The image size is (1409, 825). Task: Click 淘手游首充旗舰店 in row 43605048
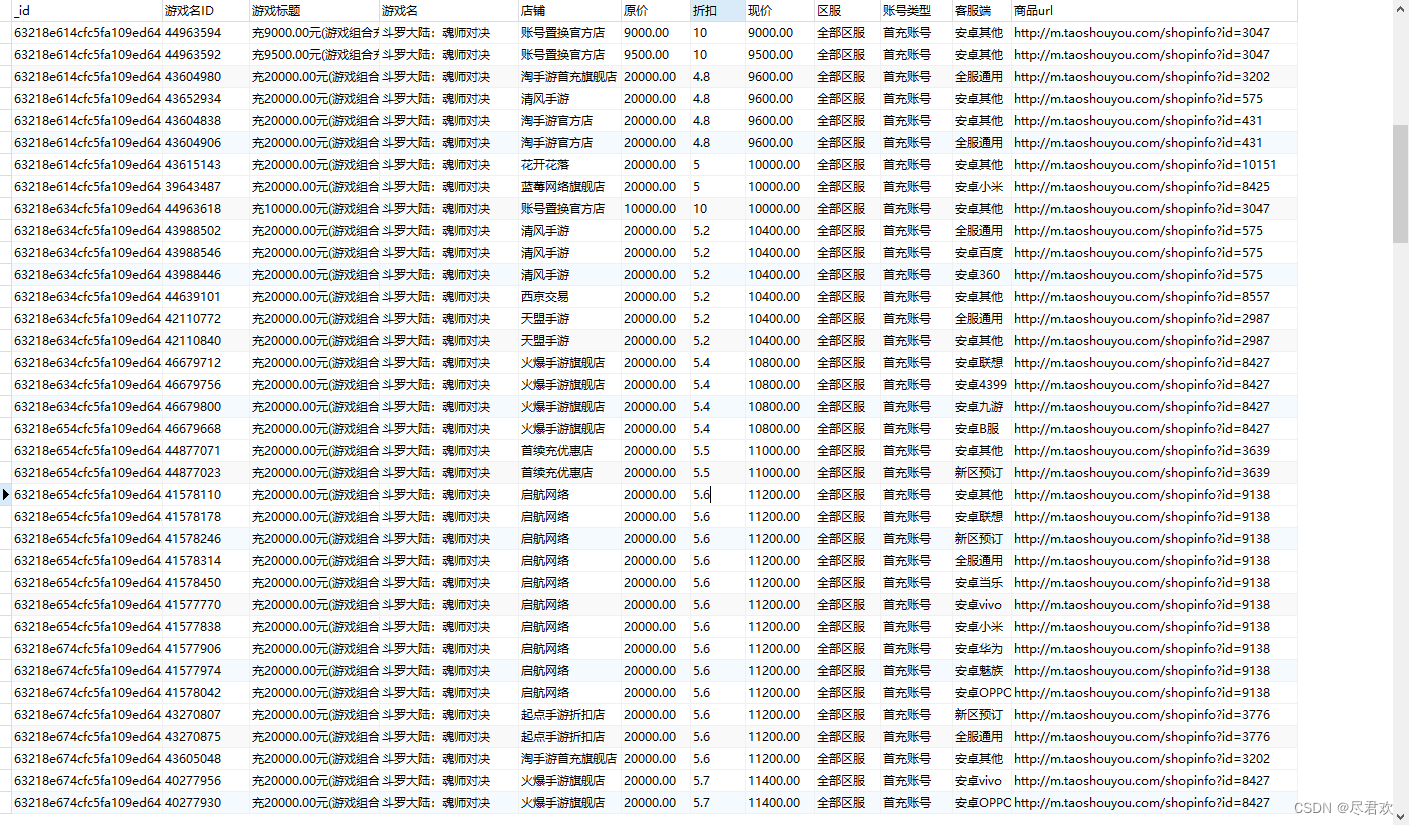pos(570,759)
